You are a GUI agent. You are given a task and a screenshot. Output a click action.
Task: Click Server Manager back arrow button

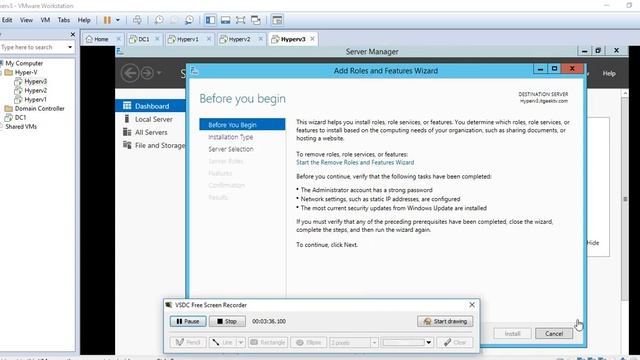[130, 73]
